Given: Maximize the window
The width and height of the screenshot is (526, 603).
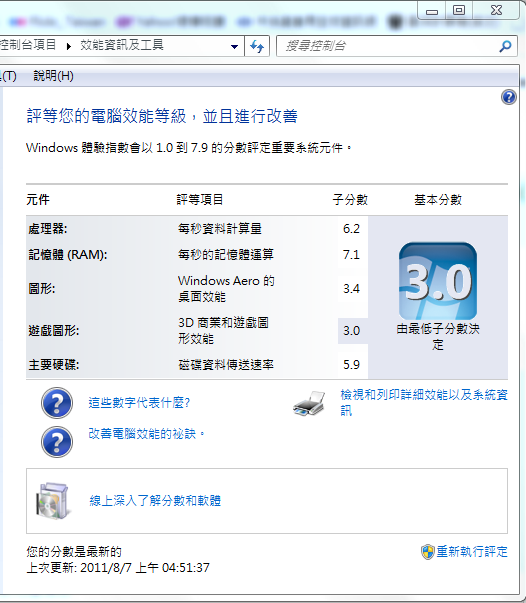Looking at the screenshot, I should click(459, 10).
